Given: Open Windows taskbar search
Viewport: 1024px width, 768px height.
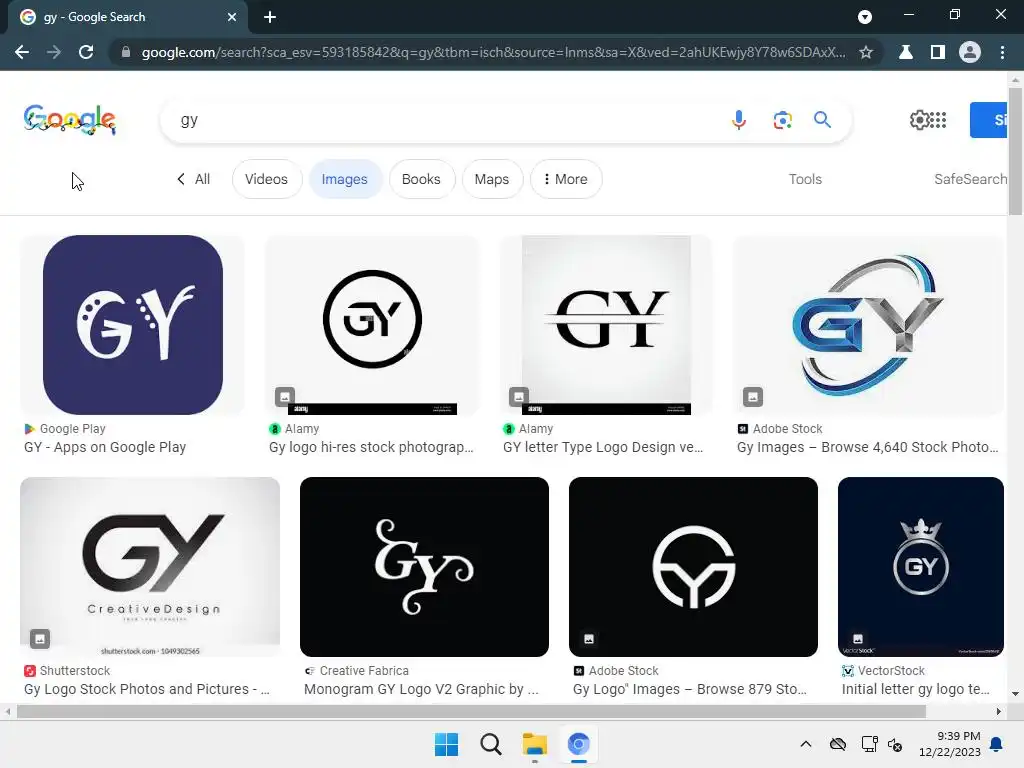Looking at the screenshot, I should click(x=490, y=744).
